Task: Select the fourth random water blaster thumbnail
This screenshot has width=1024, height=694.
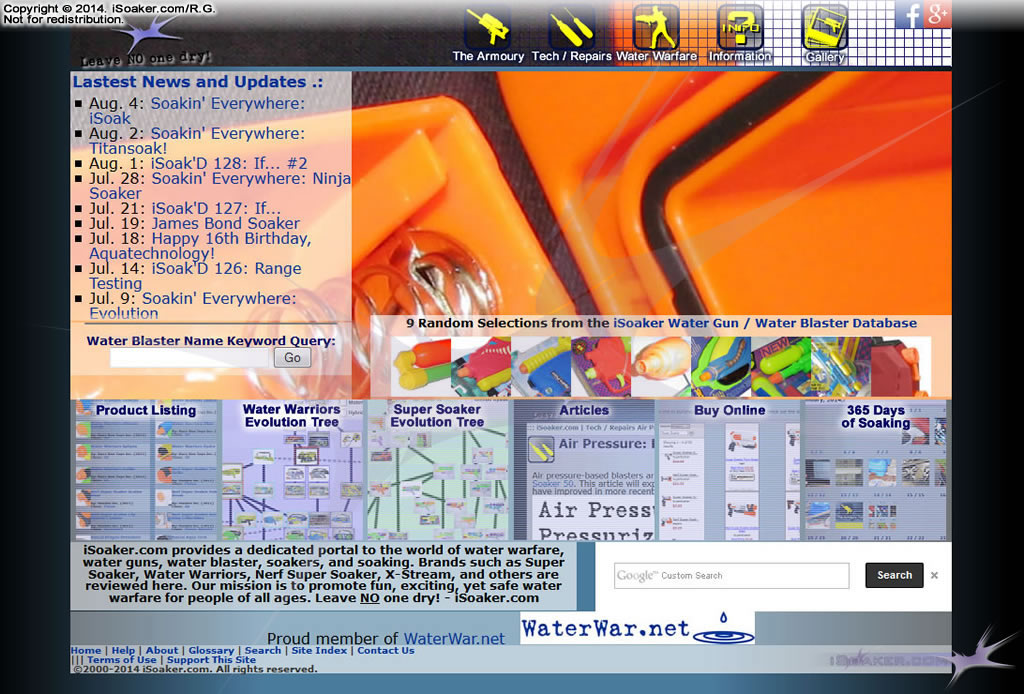Action: (601, 366)
